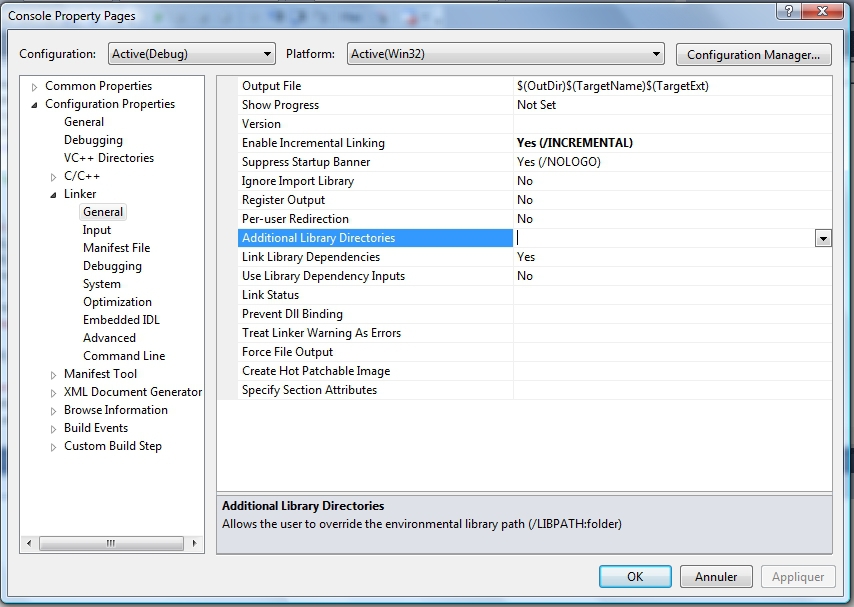854x607 pixels.
Task: Expand the C/C++ tree node
Action: [x=54, y=177]
